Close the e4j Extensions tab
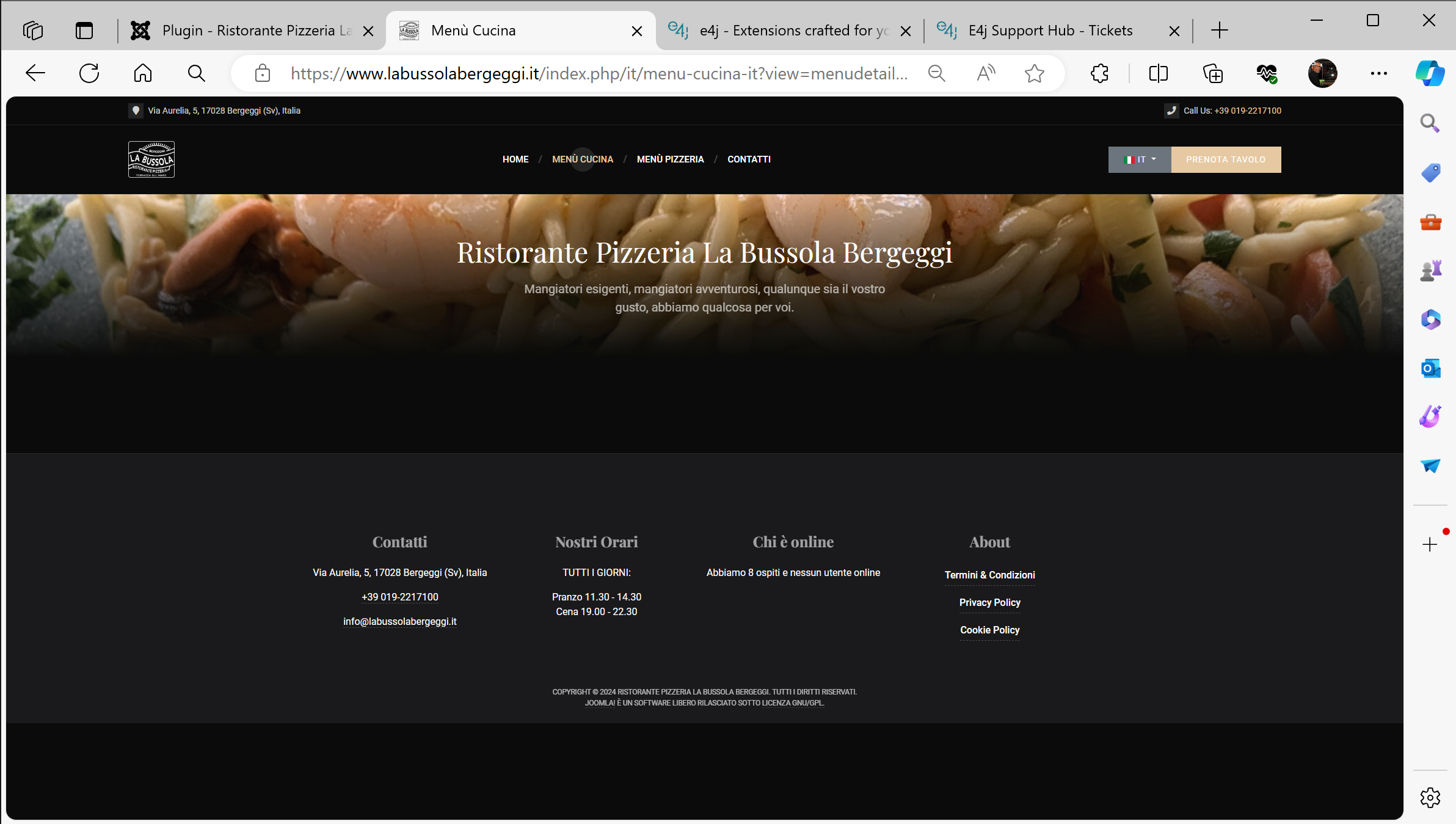The height and width of the screenshot is (824, 1456). (x=906, y=31)
